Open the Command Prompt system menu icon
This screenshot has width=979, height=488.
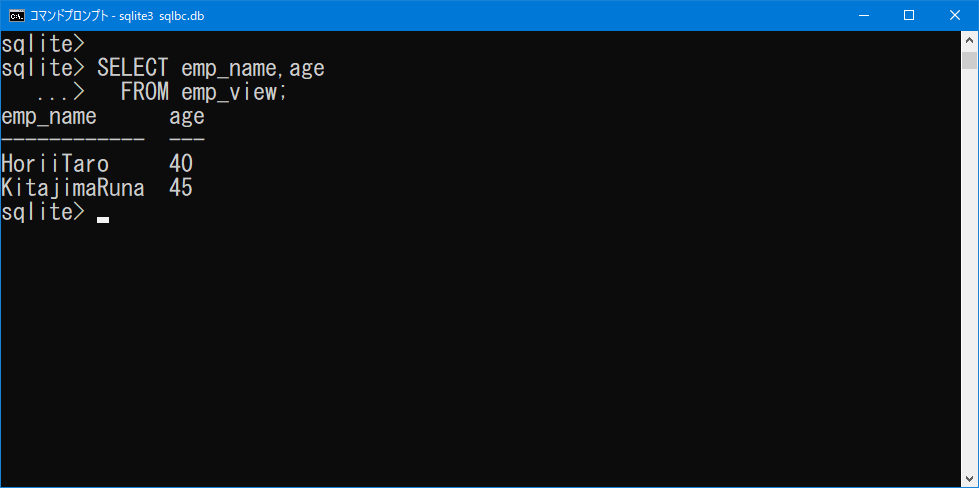click(17, 16)
